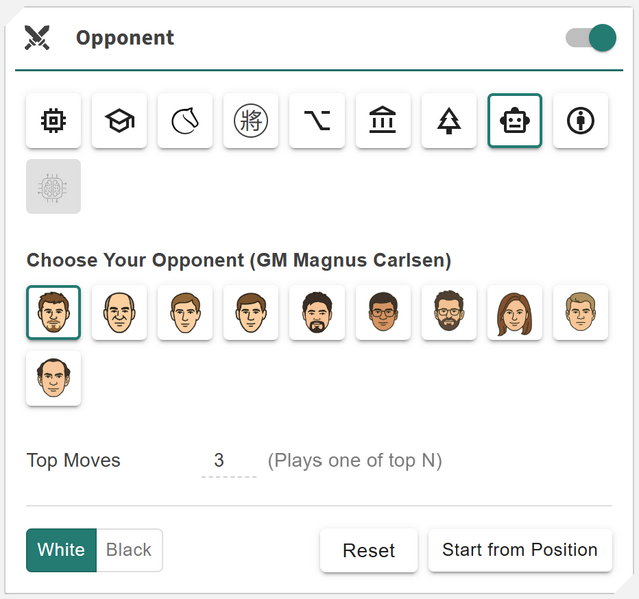Image resolution: width=639 pixels, height=599 pixels.
Task: Select the robot face icon
Action: click(x=515, y=121)
